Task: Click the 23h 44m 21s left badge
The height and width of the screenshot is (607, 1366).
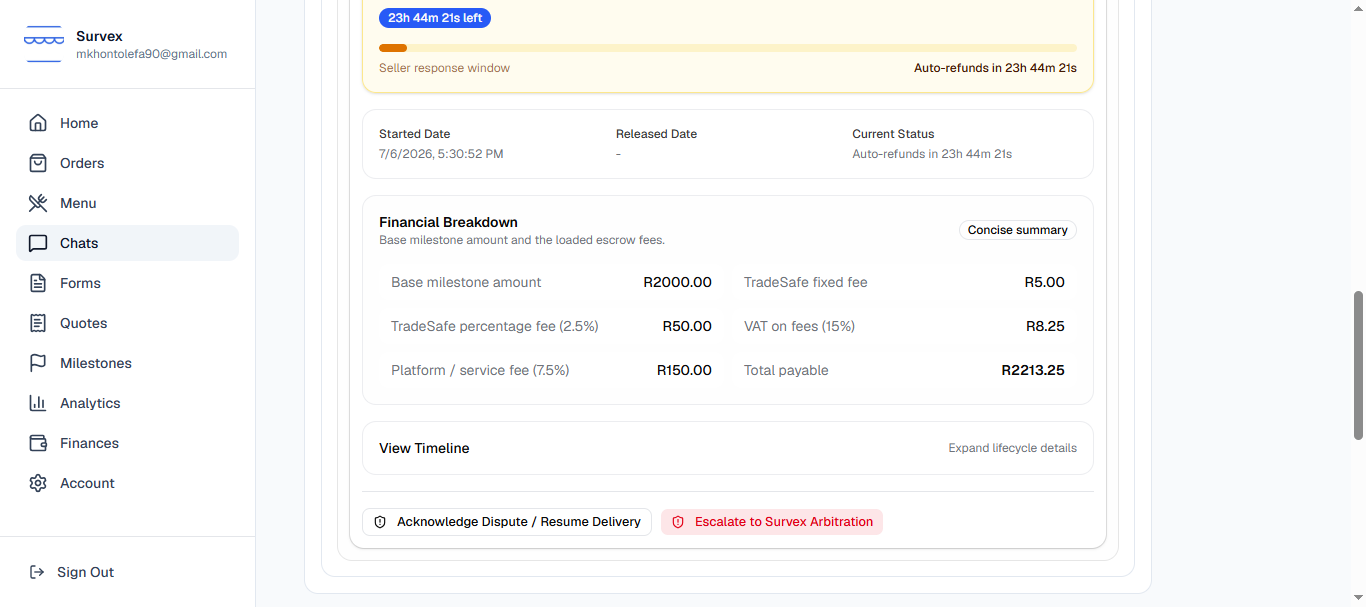Action: pos(435,18)
